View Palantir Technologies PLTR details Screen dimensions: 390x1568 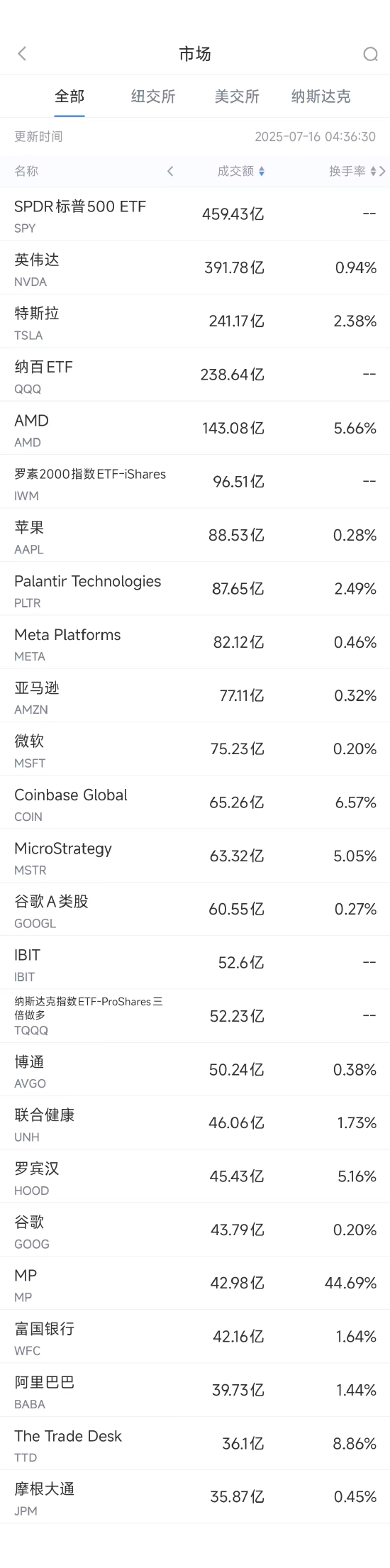[195, 589]
